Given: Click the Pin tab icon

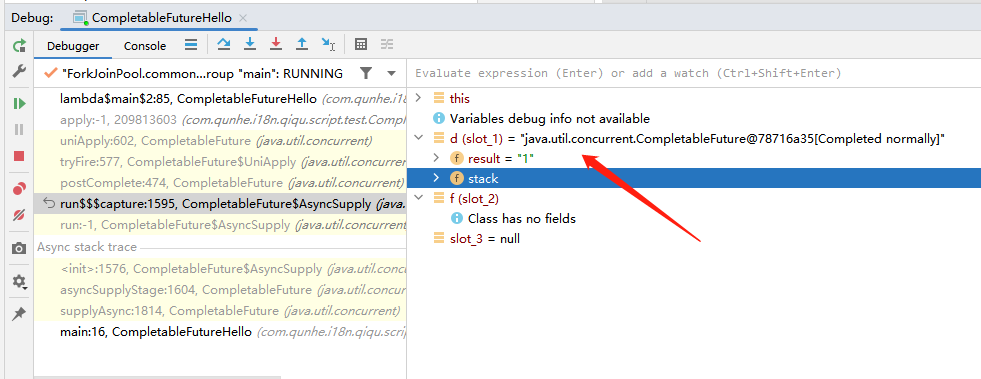Looking at the screenshot, I should [19, 313].
